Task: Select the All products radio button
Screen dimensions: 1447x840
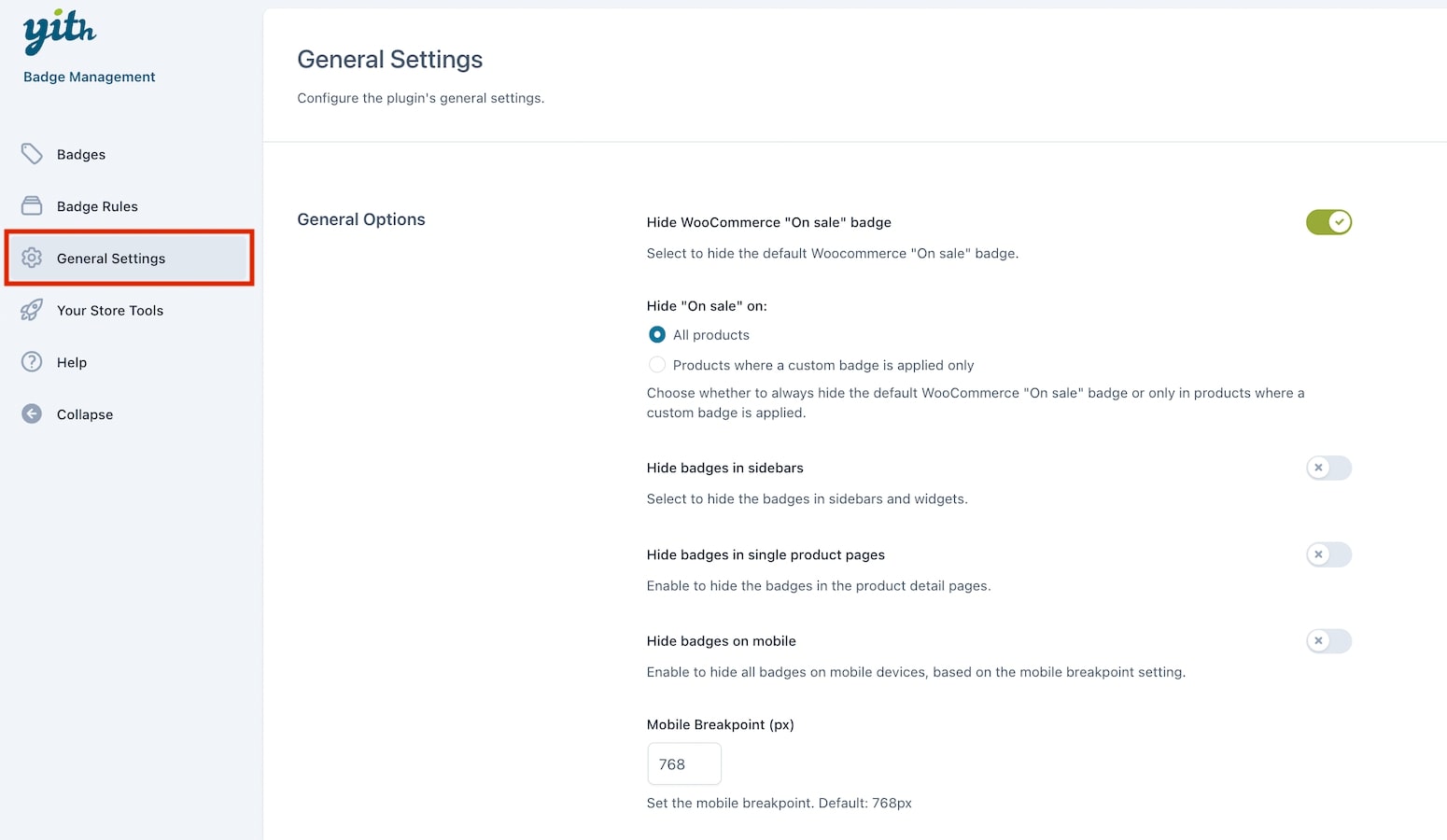Action: tap(657, 334)
